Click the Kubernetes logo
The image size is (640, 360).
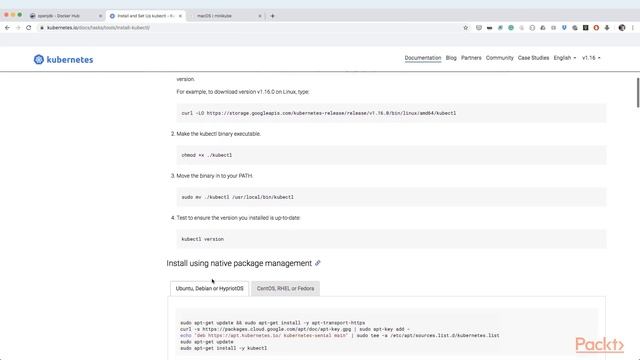tap(63, 60)
